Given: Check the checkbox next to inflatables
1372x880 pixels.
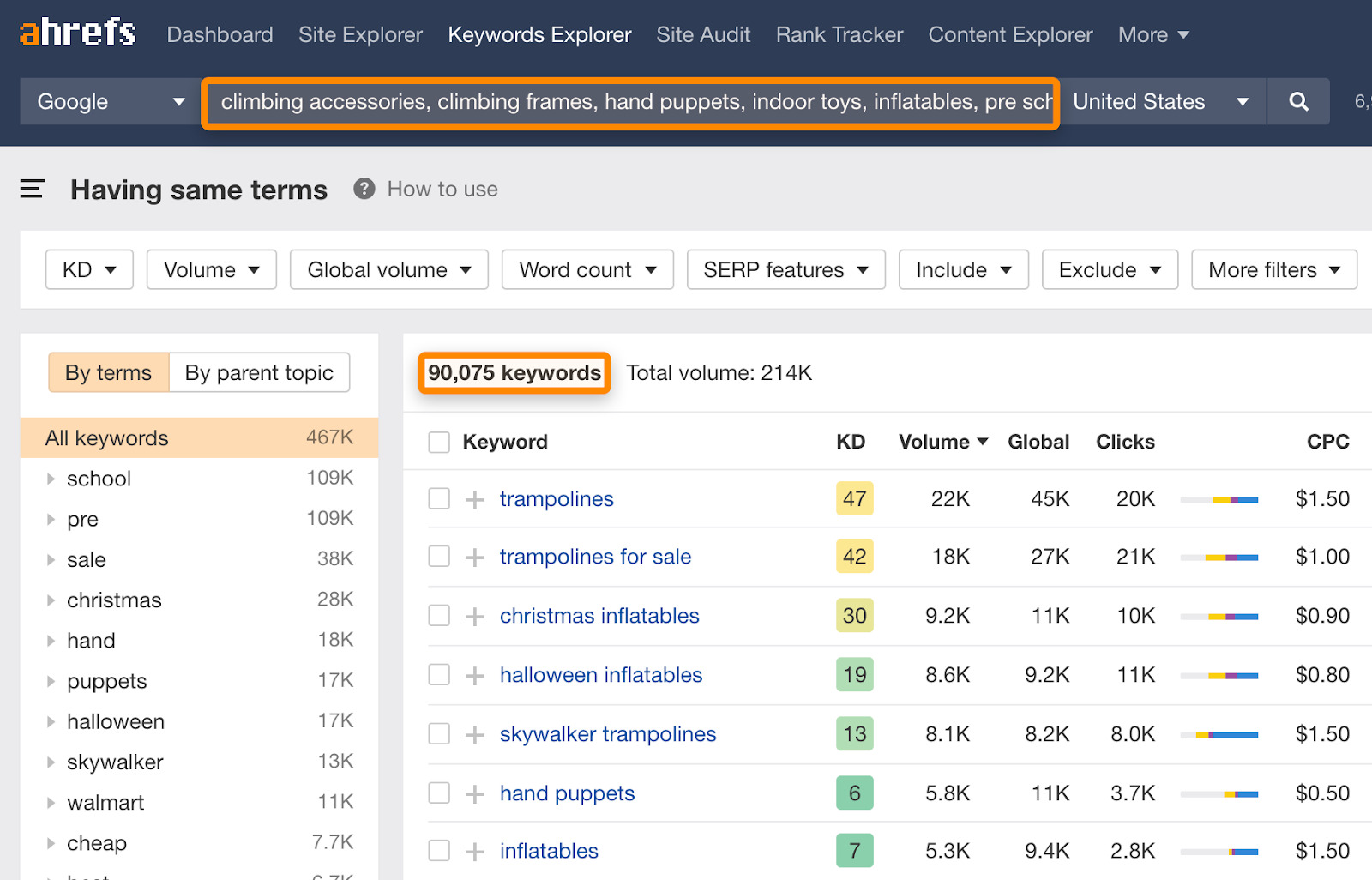Looking at the screenshot, I should point(438,850).
